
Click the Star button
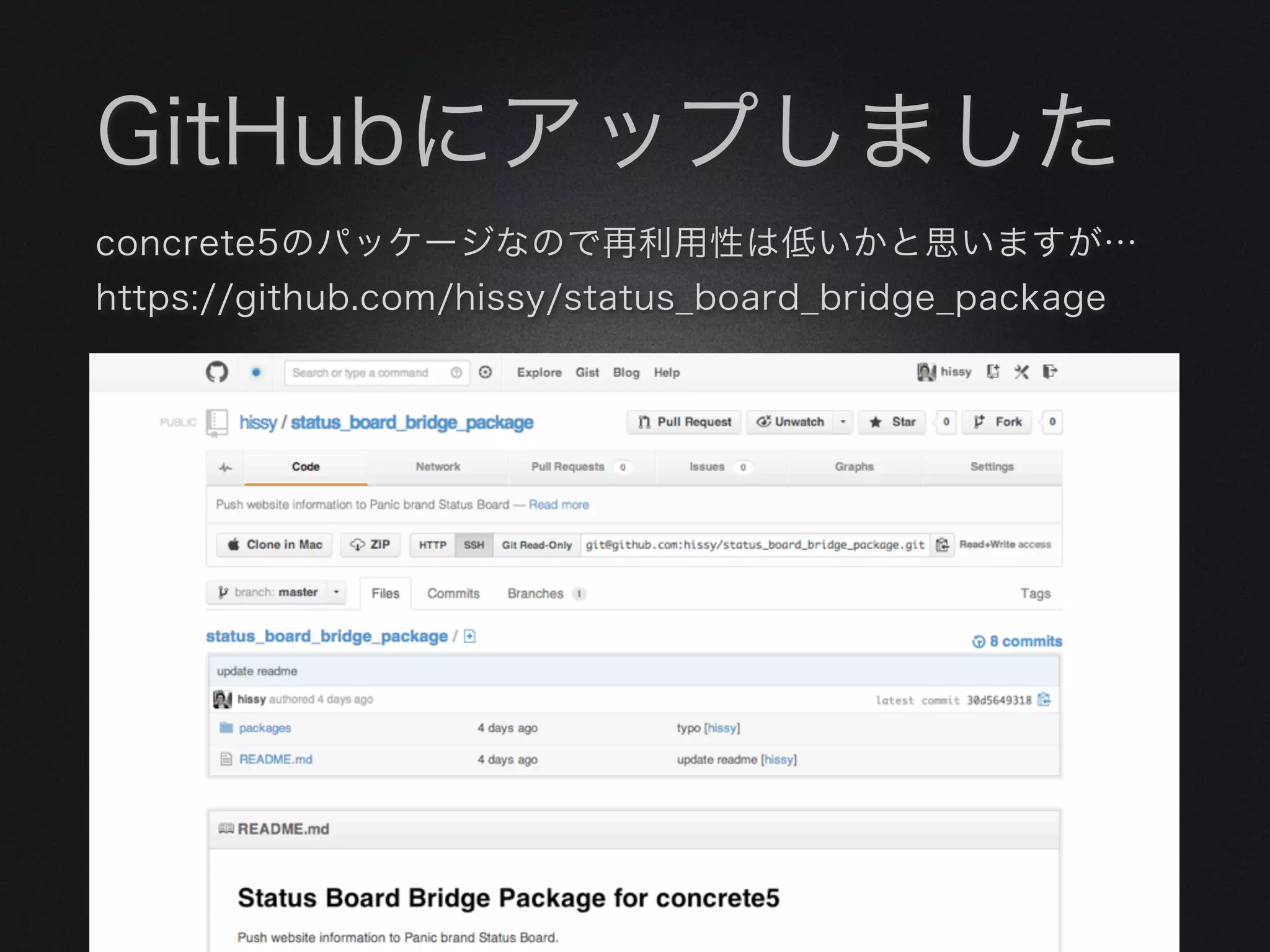pos(892,422)
